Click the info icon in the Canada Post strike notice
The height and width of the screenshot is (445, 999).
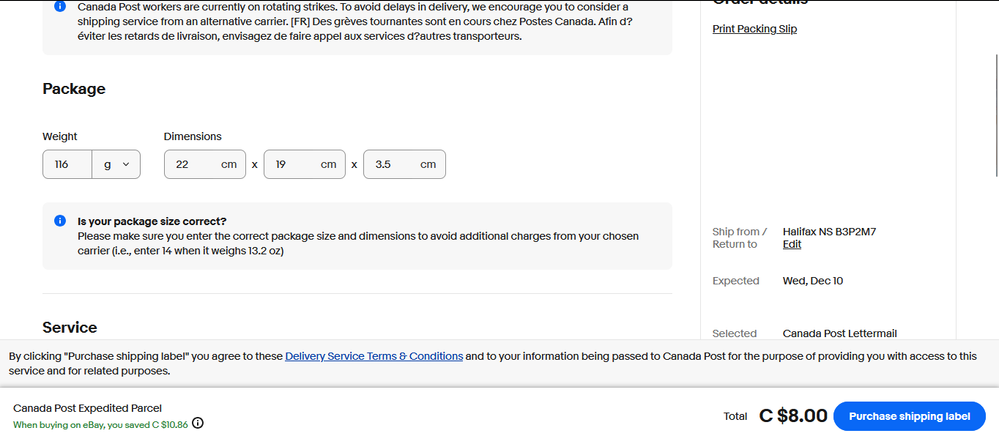(x=60, y=7)
